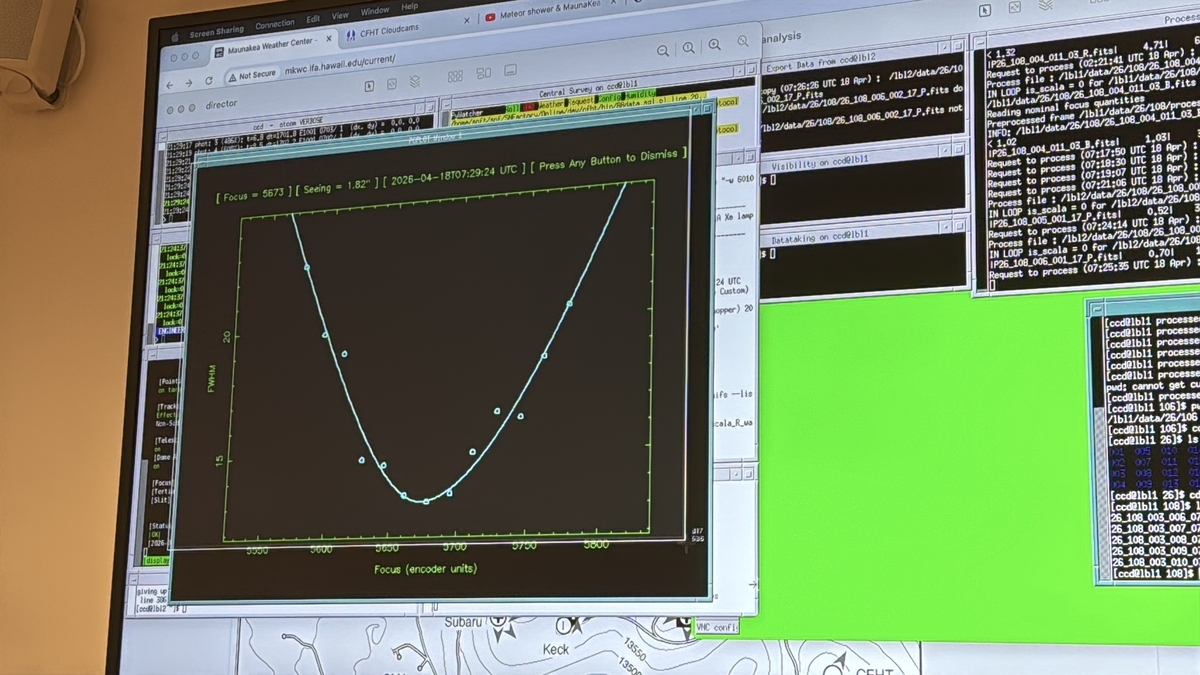
Task: Show all displays grid icon
Action: pos(455,76)
